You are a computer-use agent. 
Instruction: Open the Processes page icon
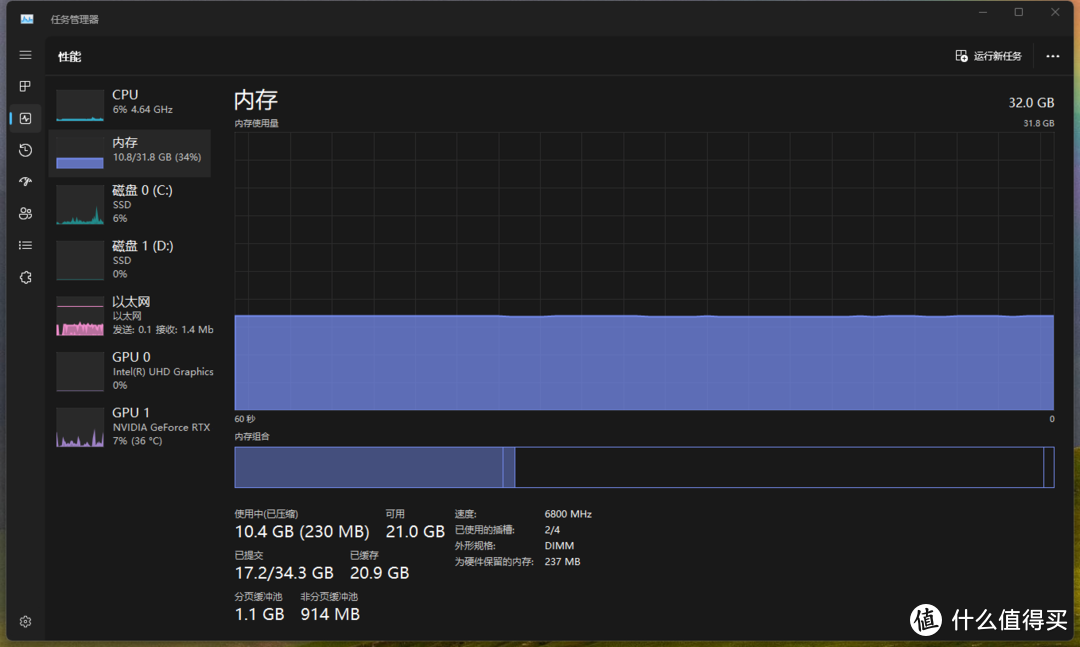click(25, 86)
